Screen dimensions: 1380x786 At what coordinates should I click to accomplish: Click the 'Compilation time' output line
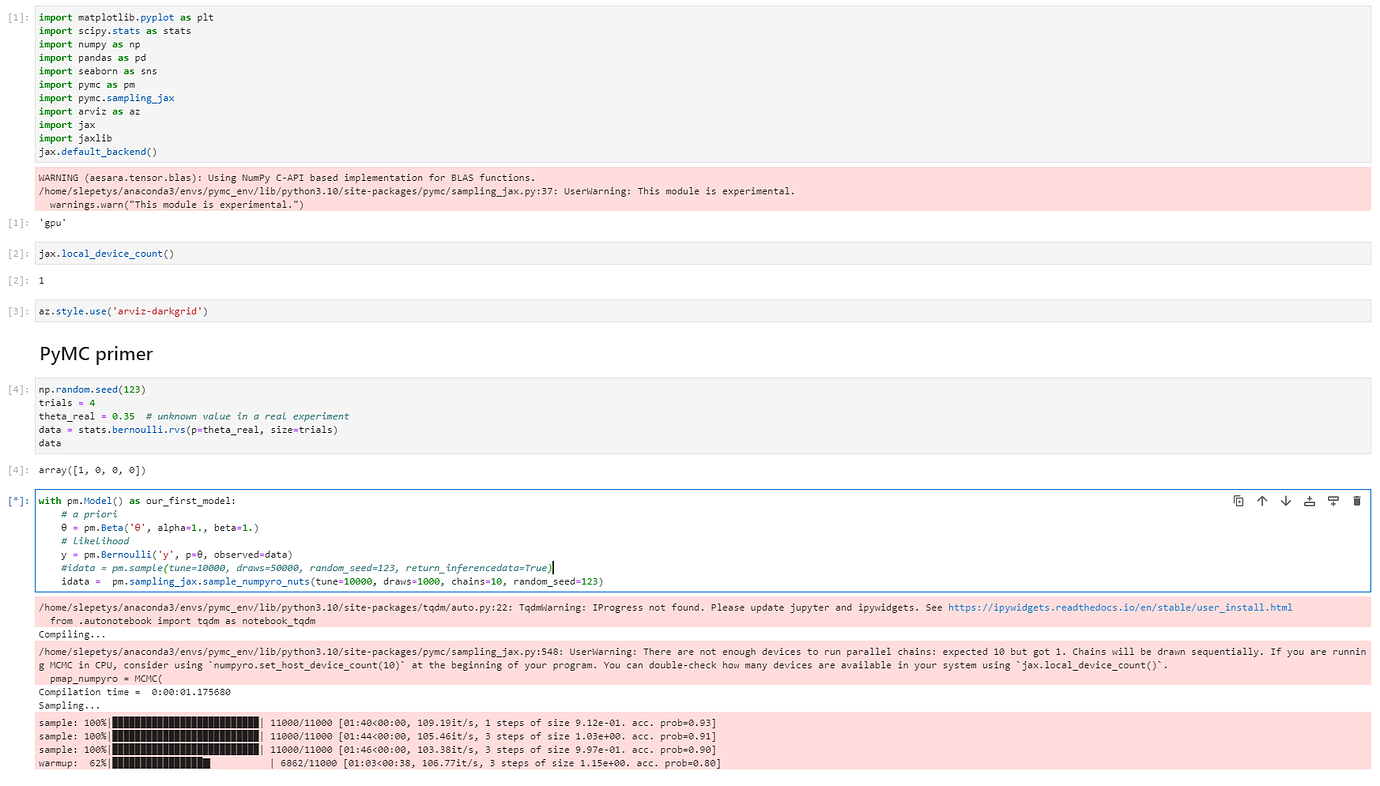point(134,692)
